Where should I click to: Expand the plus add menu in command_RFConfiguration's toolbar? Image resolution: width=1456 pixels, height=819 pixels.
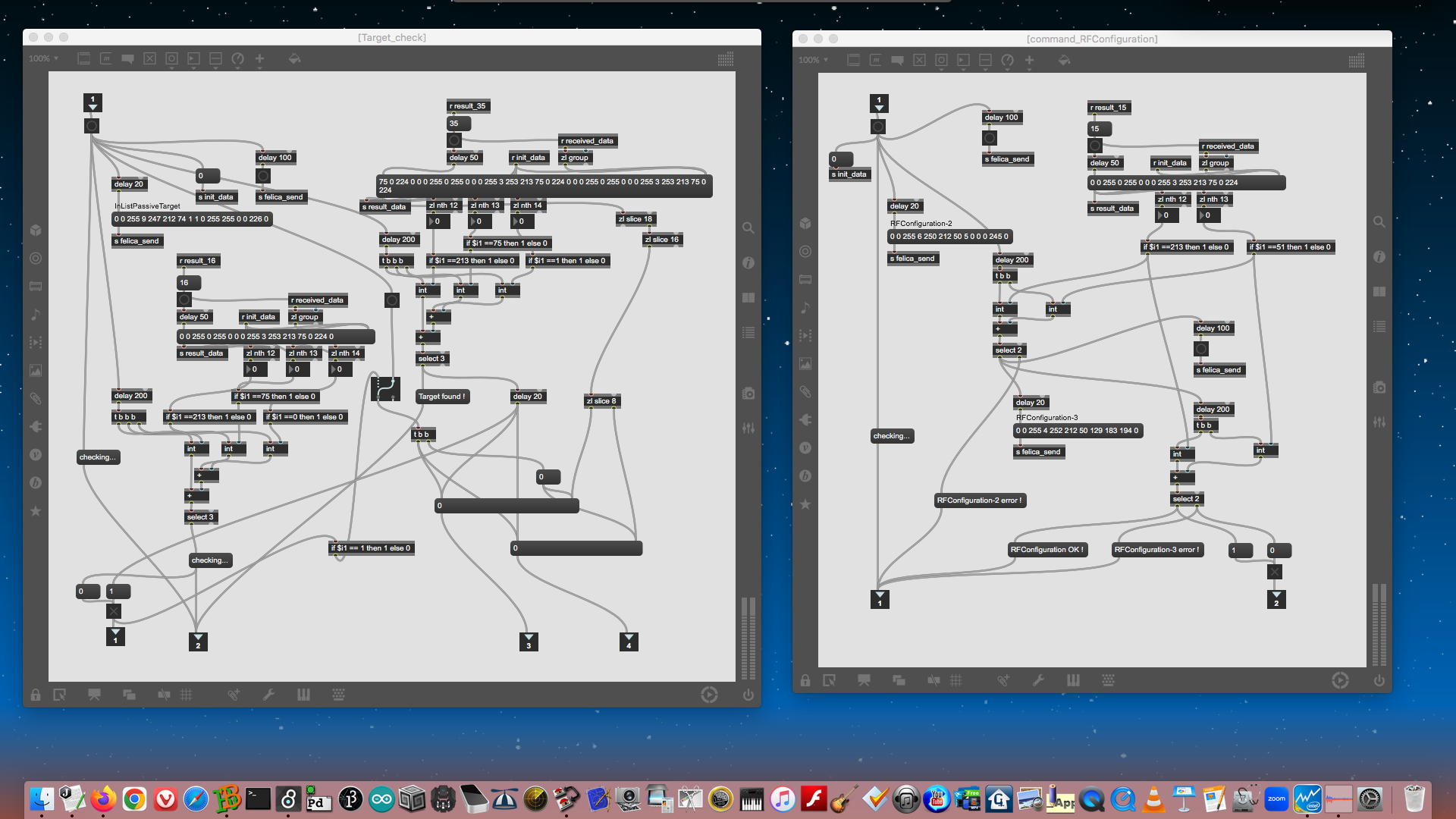[x=1029, y=60]
